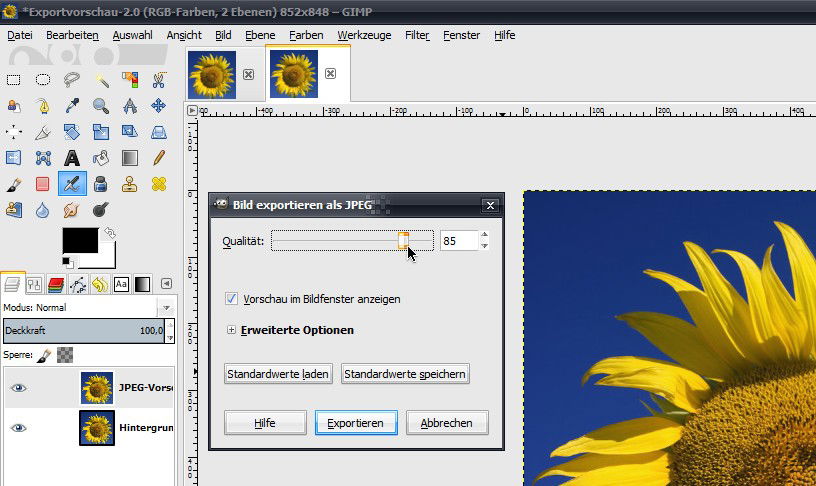
Task: Select the Blend gradient tool
Action: pyautogui.click(x=130, y=158)
